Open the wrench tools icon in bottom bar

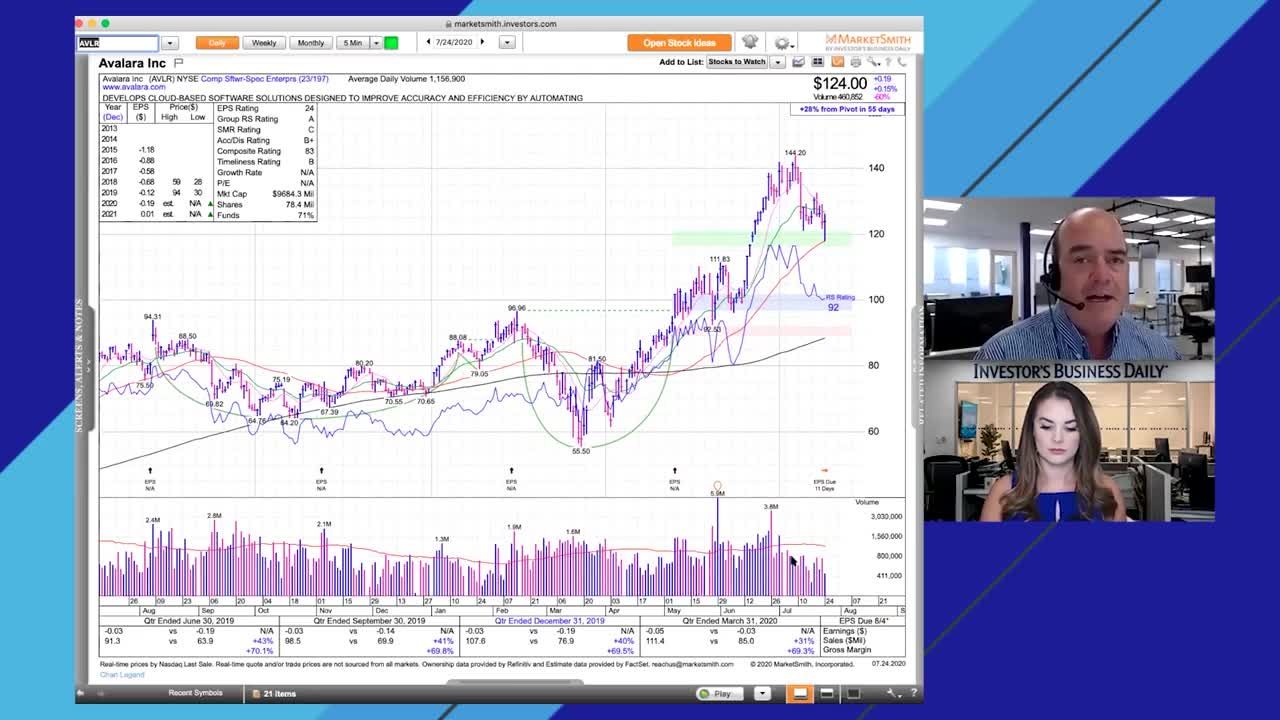pyautogui.click(x=893, y=693)
